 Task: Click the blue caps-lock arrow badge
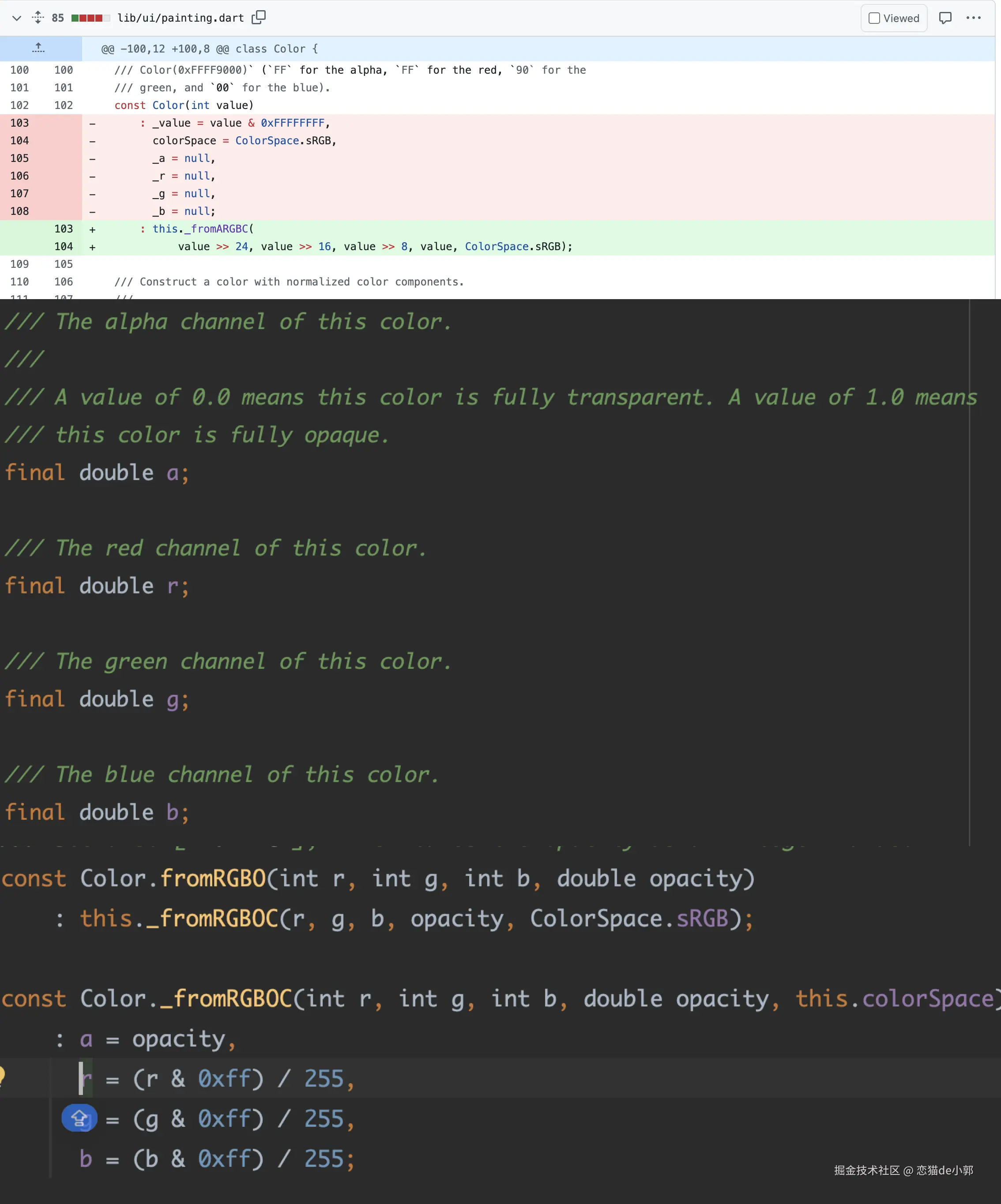click(x=79, y=1118)
